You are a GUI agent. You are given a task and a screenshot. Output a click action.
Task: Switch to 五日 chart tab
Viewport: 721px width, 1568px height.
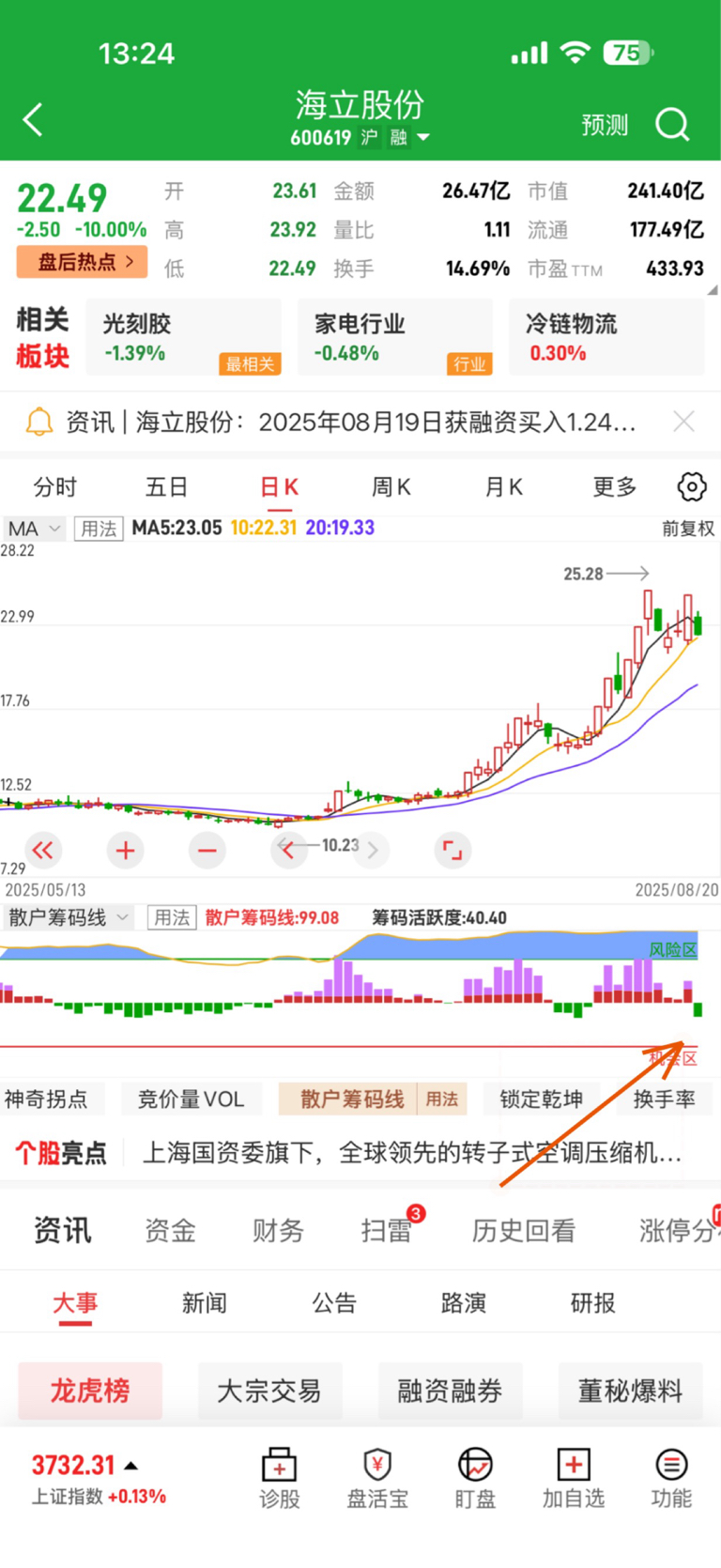coord(167,486)
